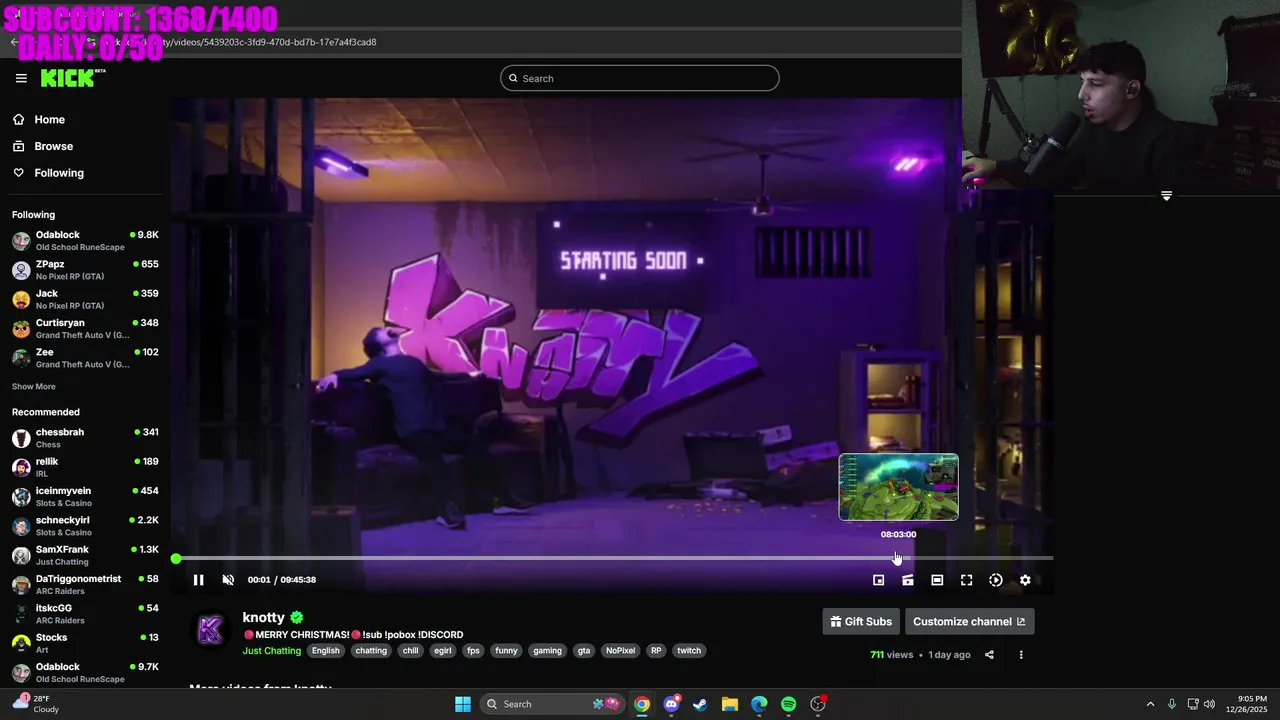Screen dimensions: 1280x720
Task: Click the Gift Subs button
Action: point(861,621)
